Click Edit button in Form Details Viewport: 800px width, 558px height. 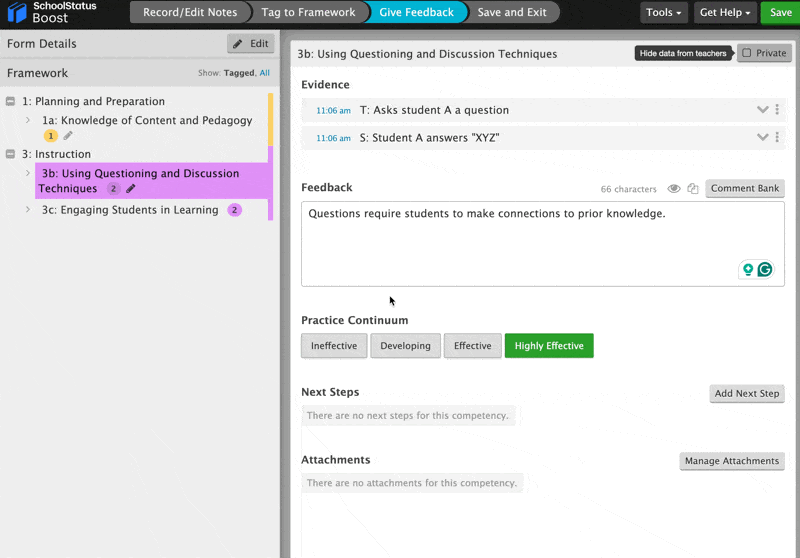coord(251,44)
